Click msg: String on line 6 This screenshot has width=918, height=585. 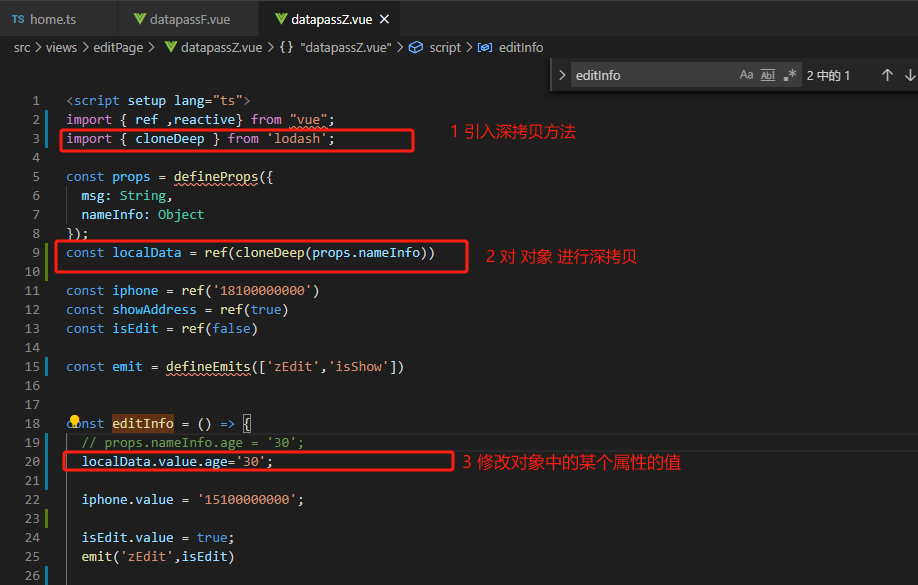pyautogui.click(x=126, y=196)
